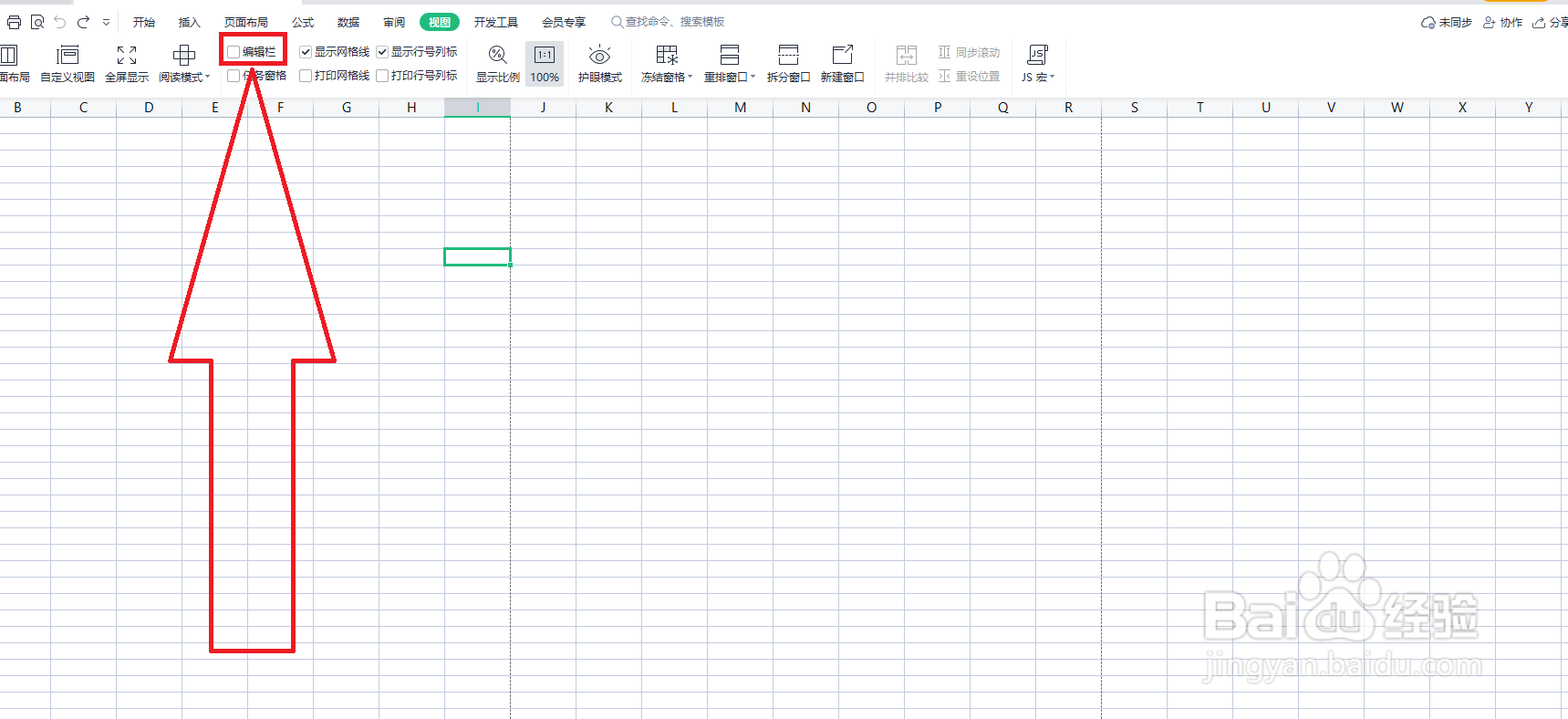Select column header K
This screenshot has height=719, width=1568.
608,108
